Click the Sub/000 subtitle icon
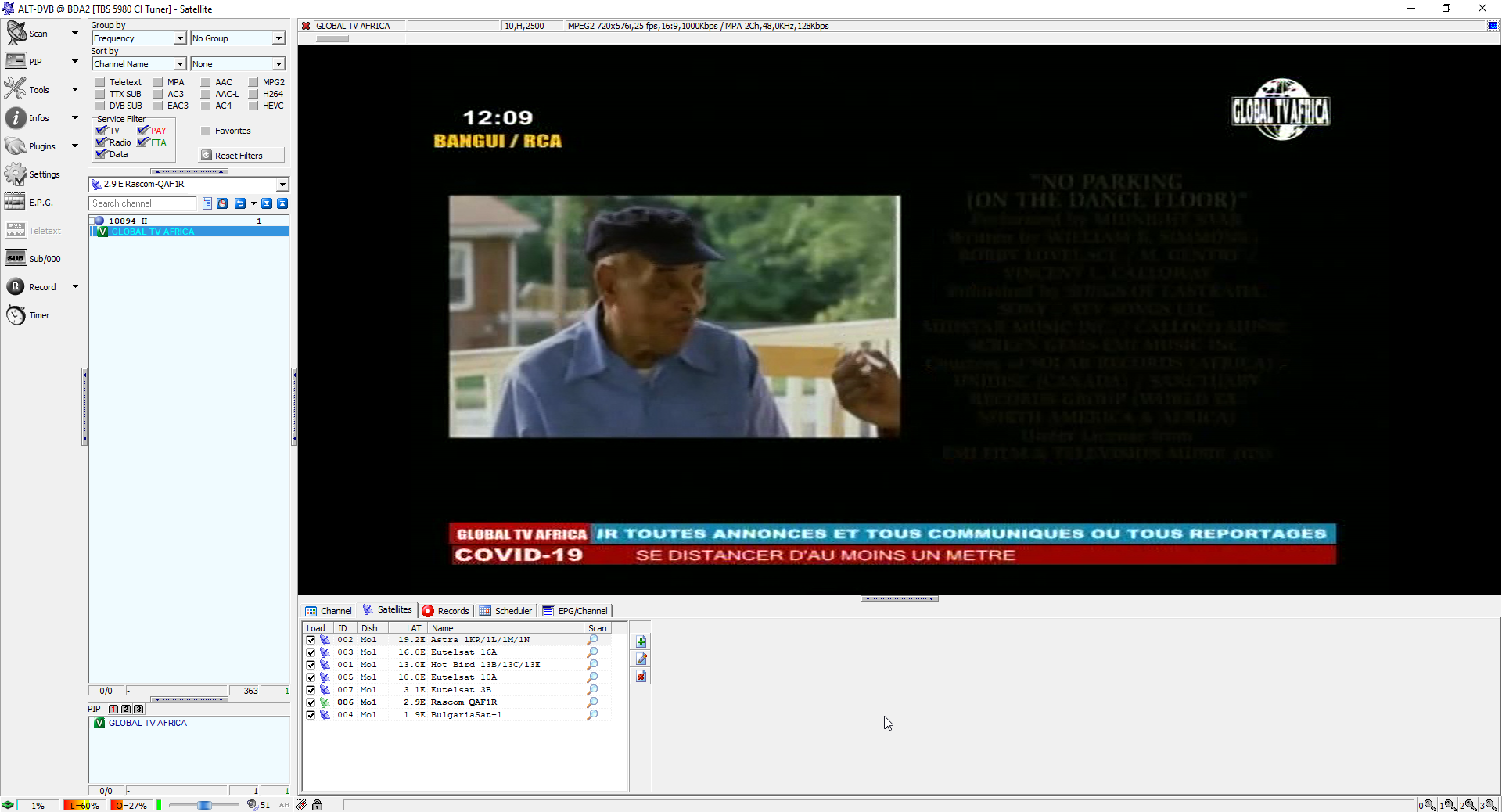 coord(16,258)
